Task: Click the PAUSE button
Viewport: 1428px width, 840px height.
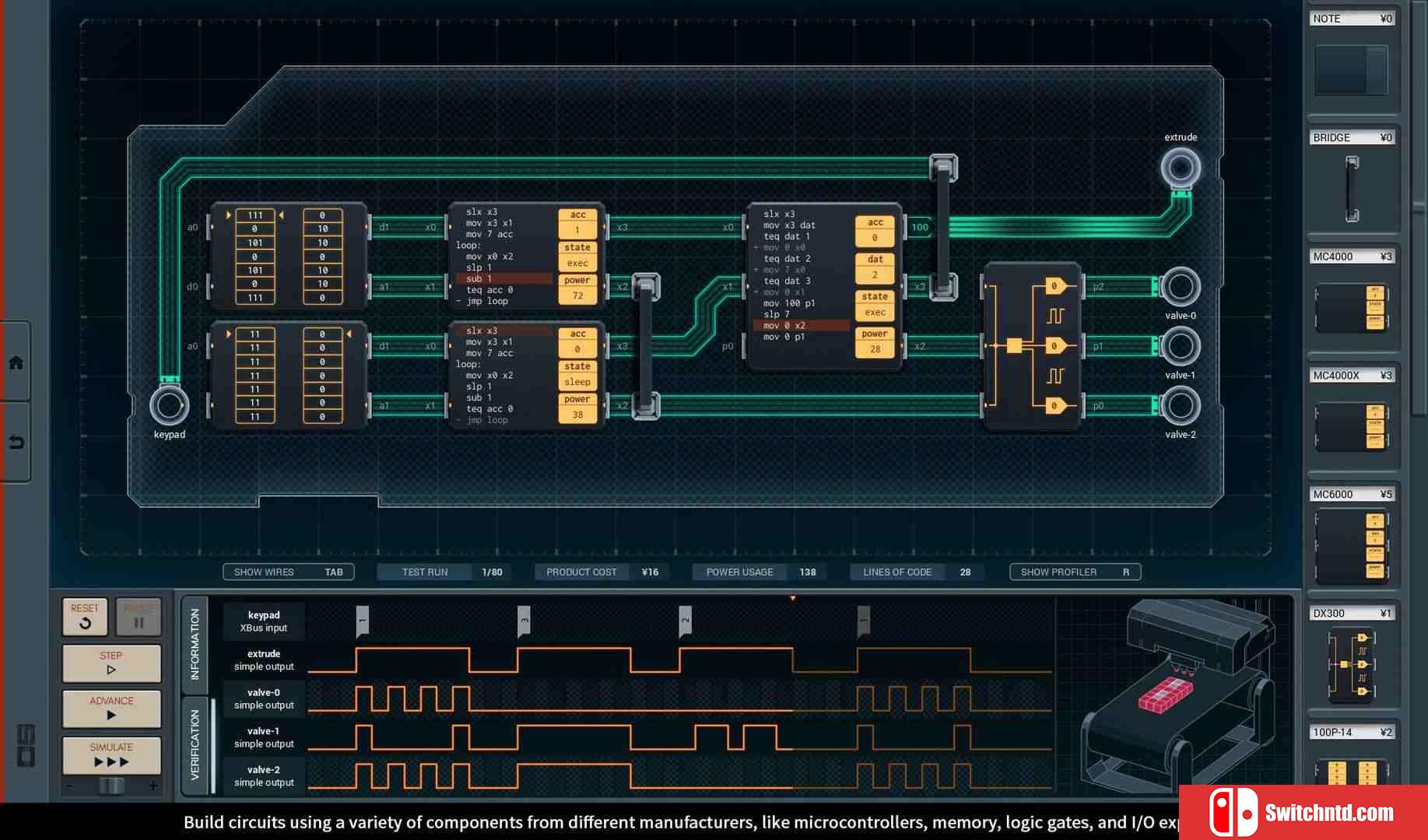Action: coord(139,616)
